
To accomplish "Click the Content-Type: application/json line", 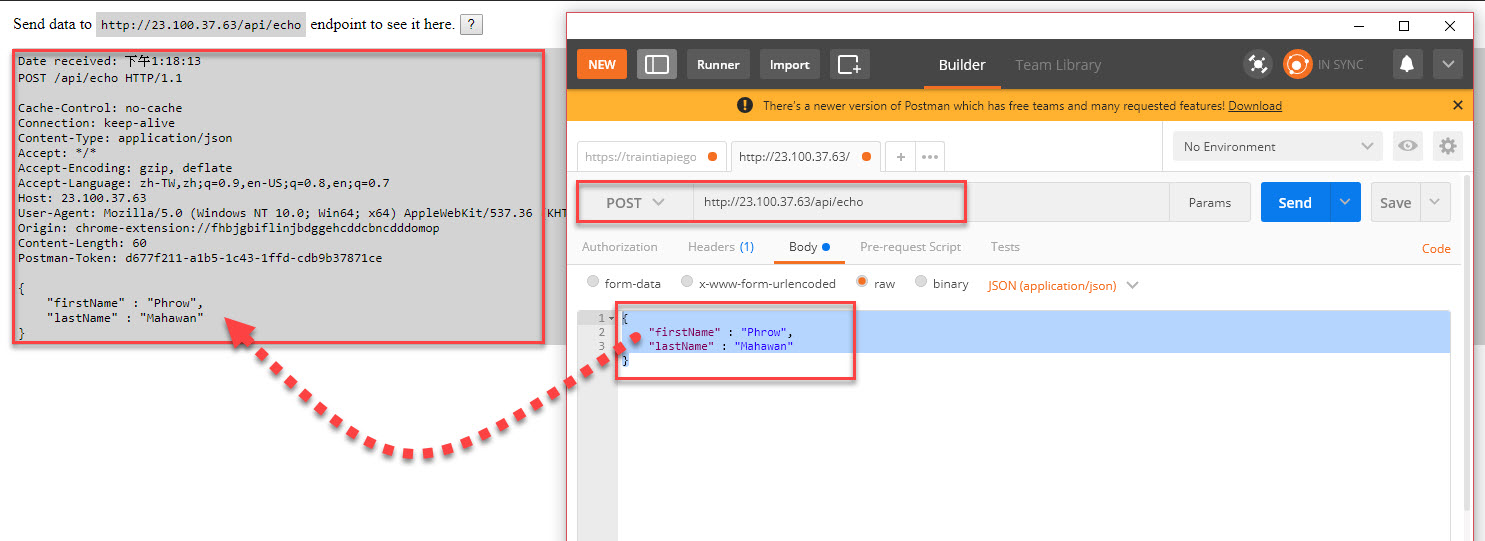I will pos(125,138).
